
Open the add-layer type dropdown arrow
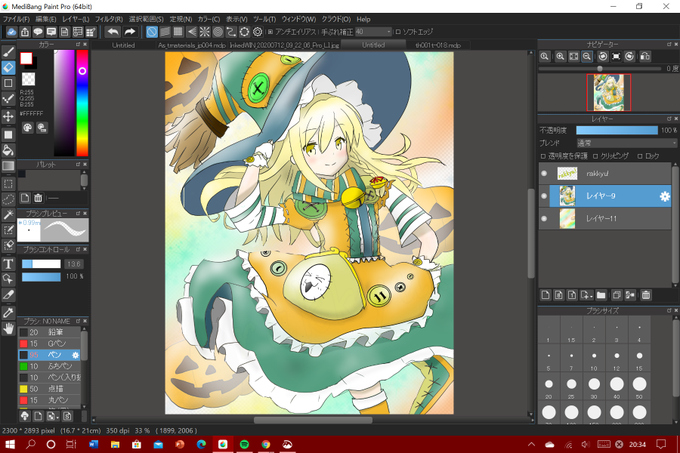591,297
